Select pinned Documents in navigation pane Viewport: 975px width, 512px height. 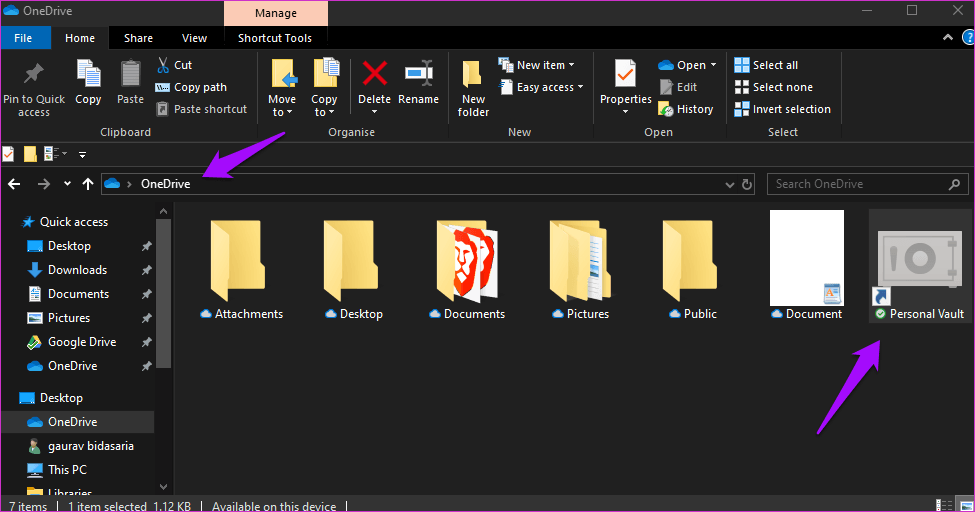[x=69, y=294]
